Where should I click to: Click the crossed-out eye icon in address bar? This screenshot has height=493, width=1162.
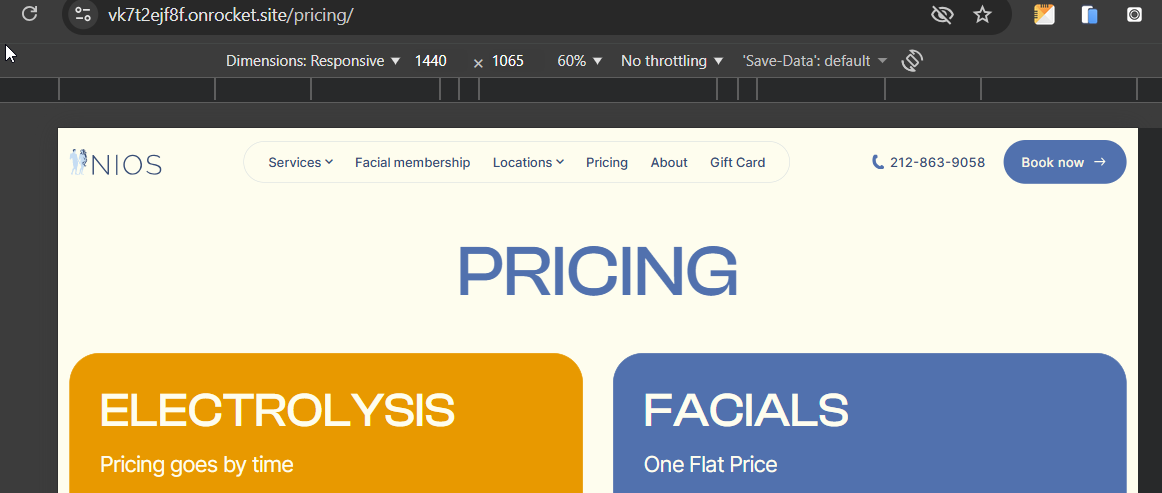(x=942, y=15)
